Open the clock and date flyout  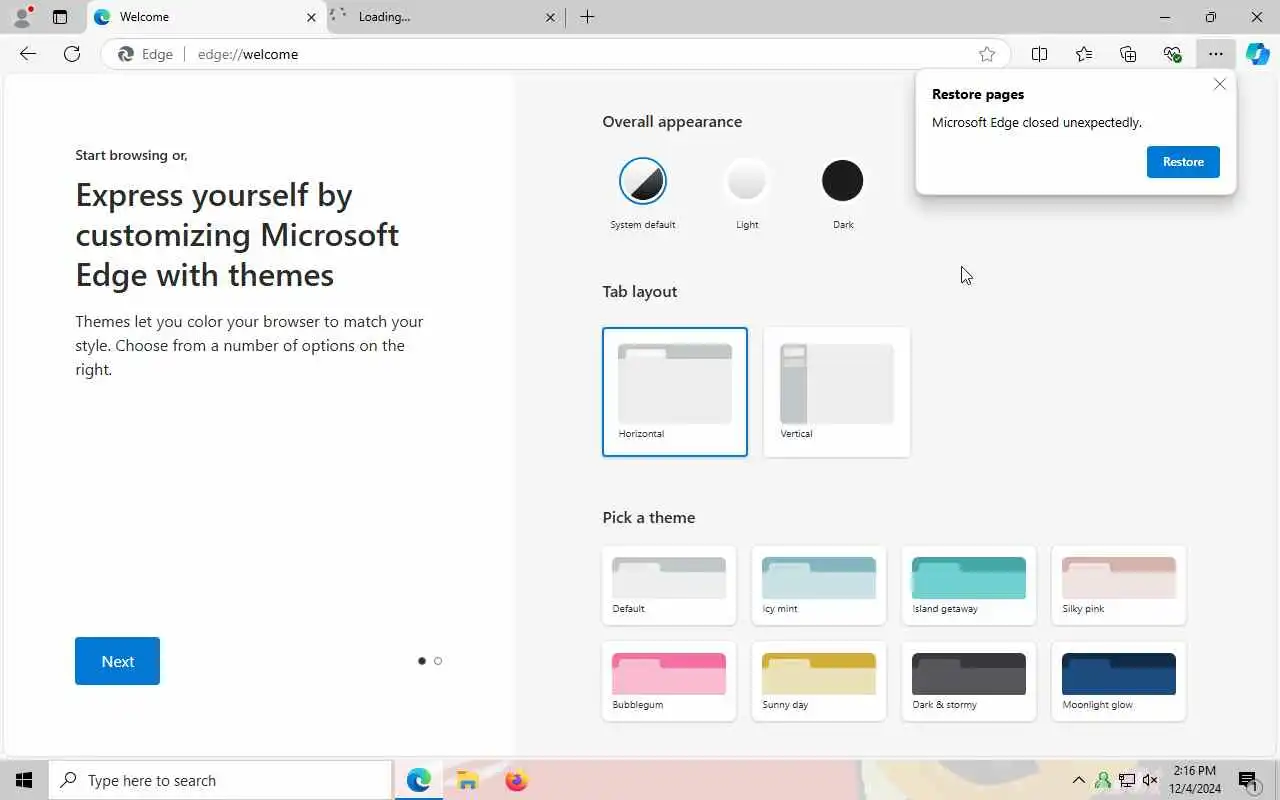[1194, 780]
